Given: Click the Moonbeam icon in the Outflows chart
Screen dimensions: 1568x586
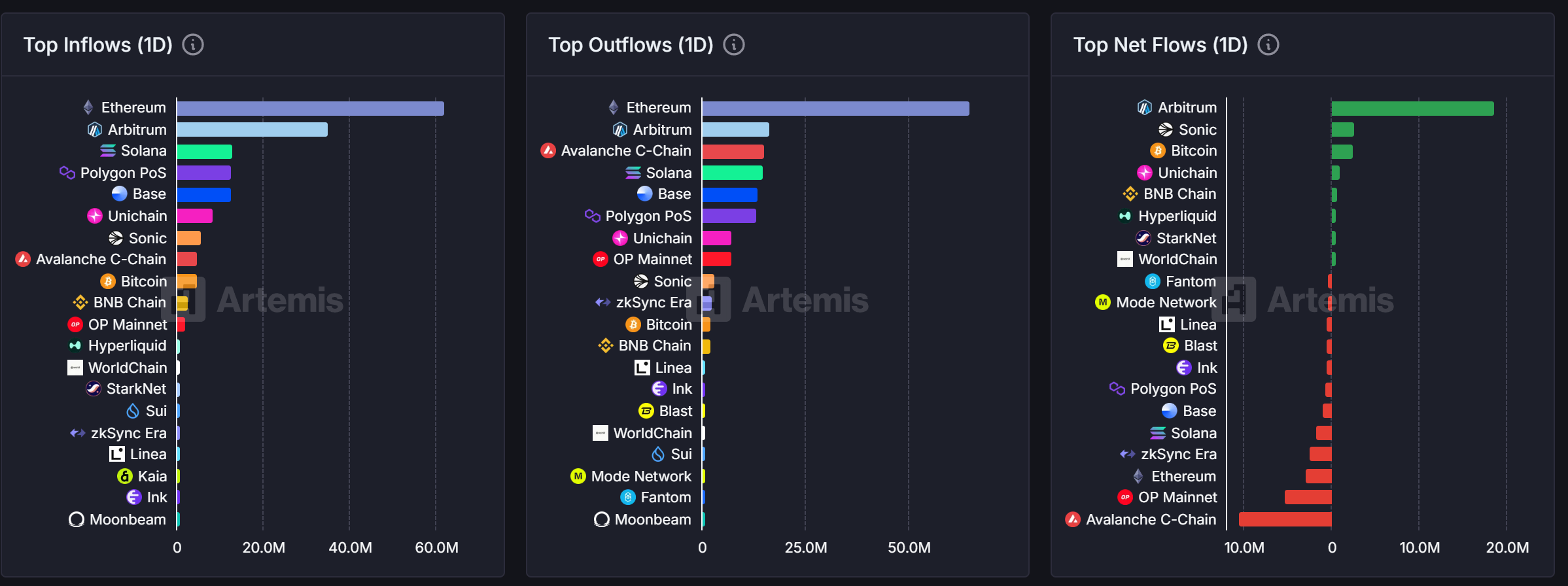Looking at the screenshot, I should point(602,519).
